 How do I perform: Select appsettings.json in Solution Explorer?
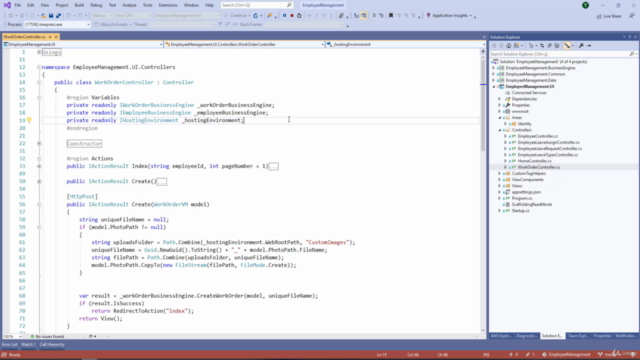click(526, 192)
